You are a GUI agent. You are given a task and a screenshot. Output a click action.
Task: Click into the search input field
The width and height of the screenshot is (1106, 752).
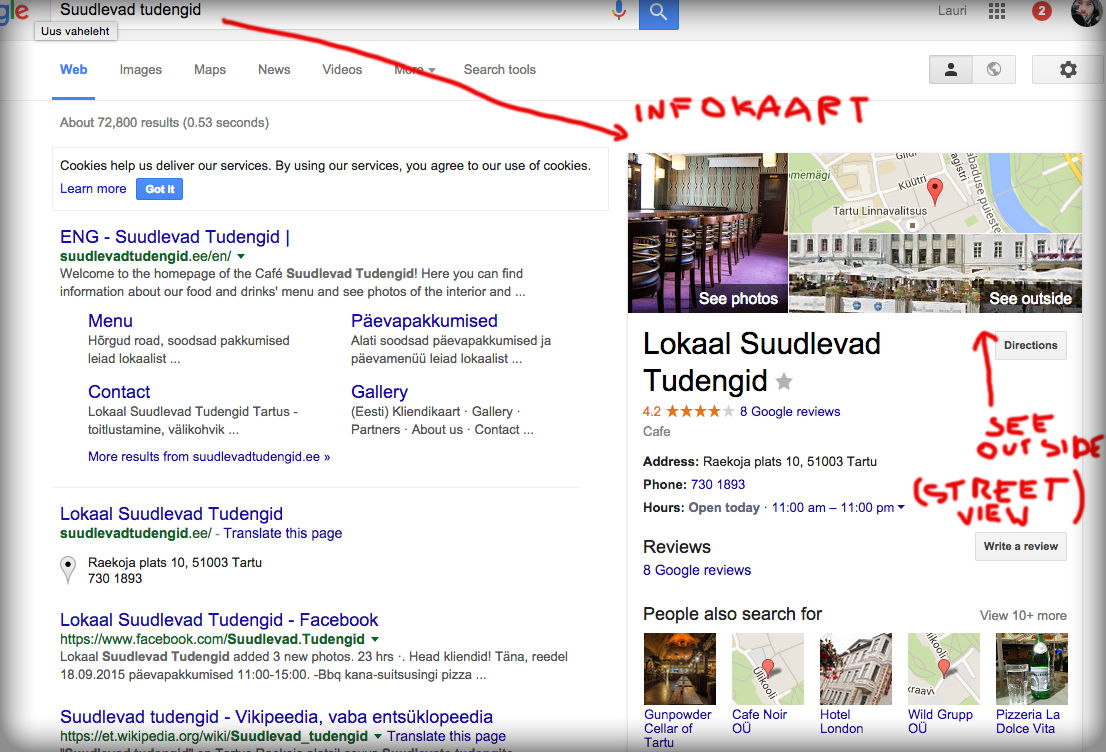pyautogui.click(x=332, y=11)
